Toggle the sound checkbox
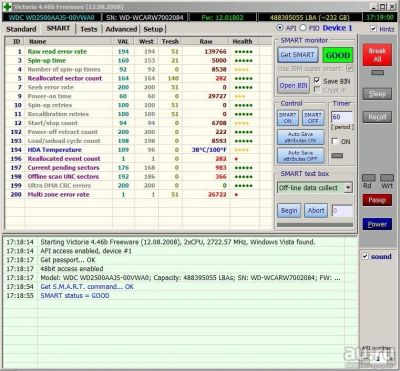 pos(365,256)
